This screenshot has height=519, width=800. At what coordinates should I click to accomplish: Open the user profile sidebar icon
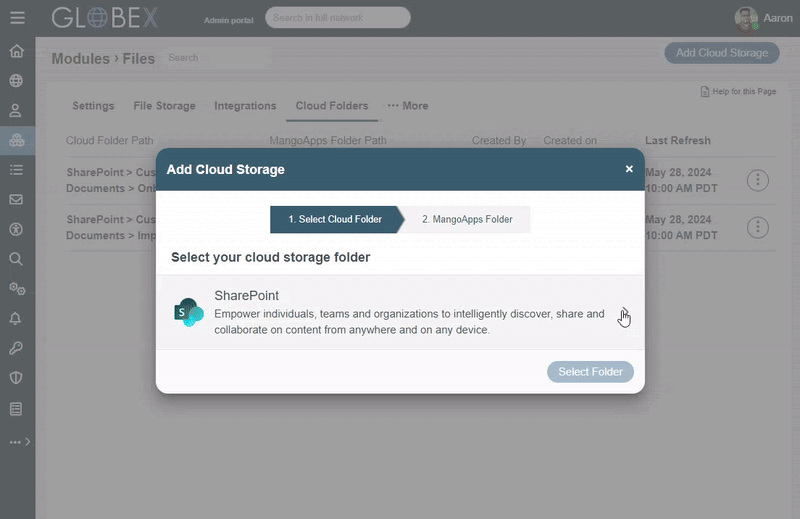[16, 111]
